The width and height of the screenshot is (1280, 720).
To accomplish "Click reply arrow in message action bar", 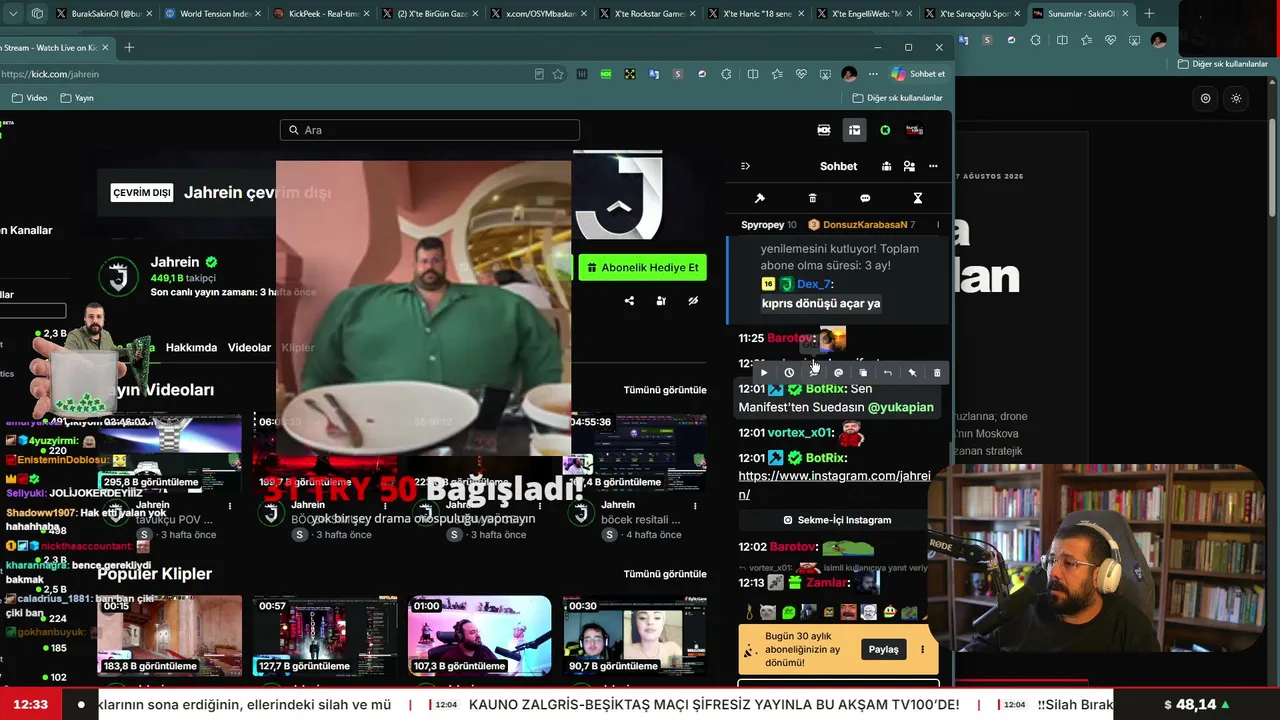I will point(887,373).
